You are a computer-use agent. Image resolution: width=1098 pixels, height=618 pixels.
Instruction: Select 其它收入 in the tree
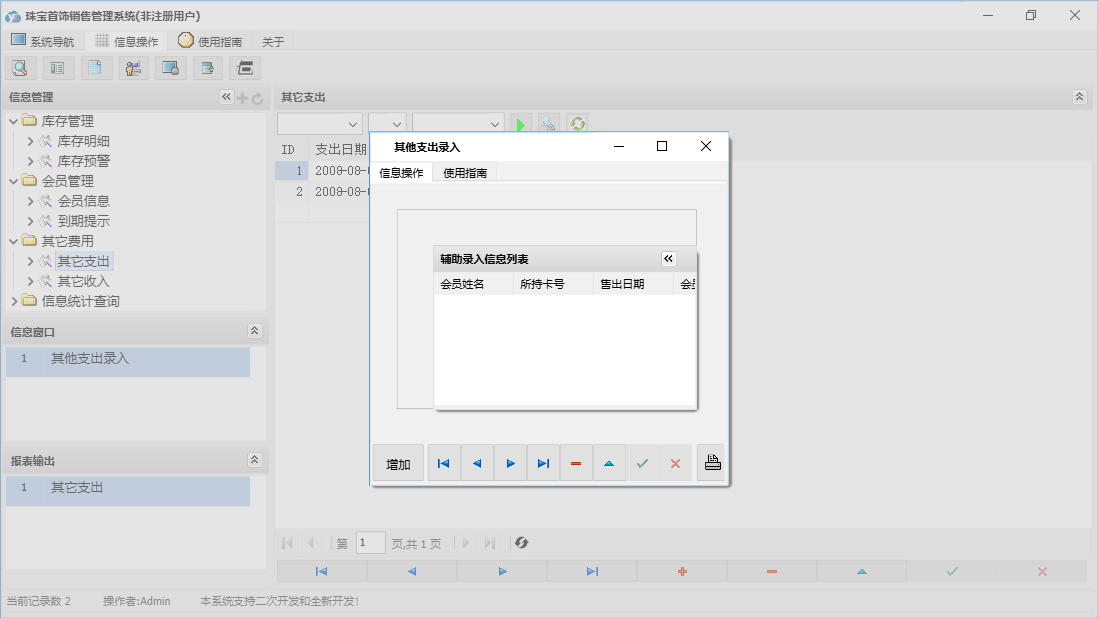coord(83,281)
